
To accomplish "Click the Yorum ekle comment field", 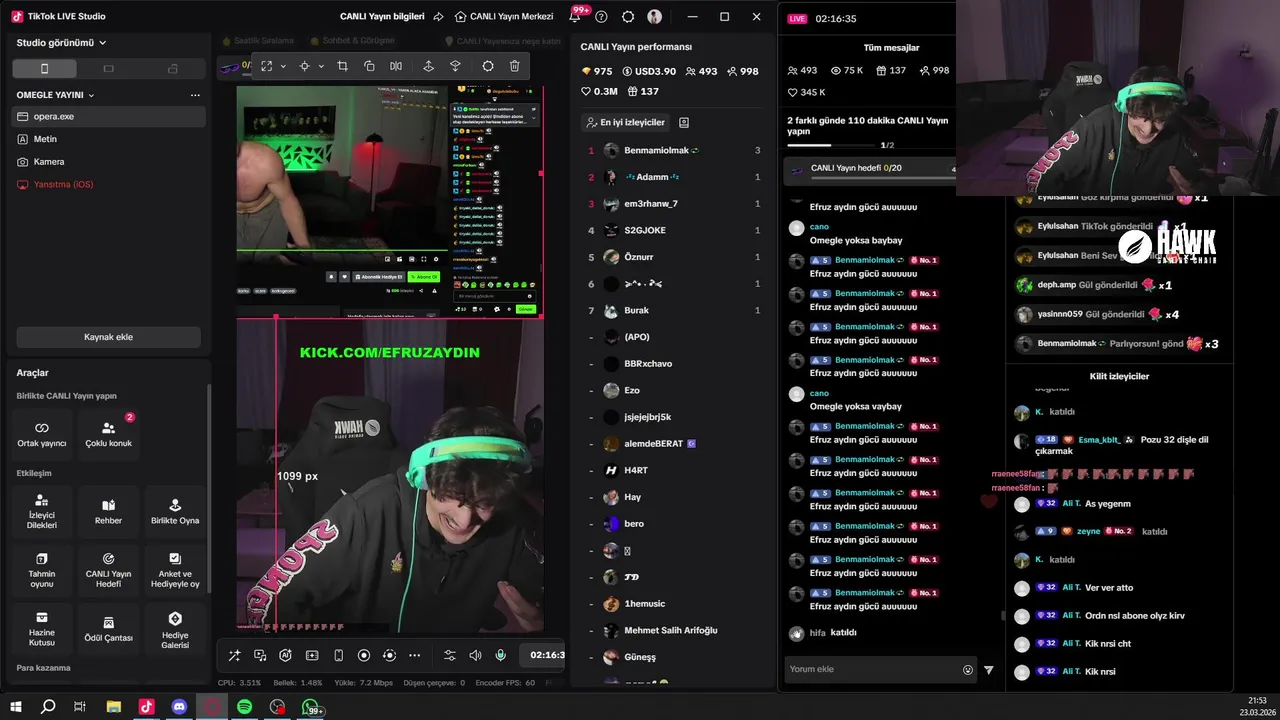I will point(871,670).
